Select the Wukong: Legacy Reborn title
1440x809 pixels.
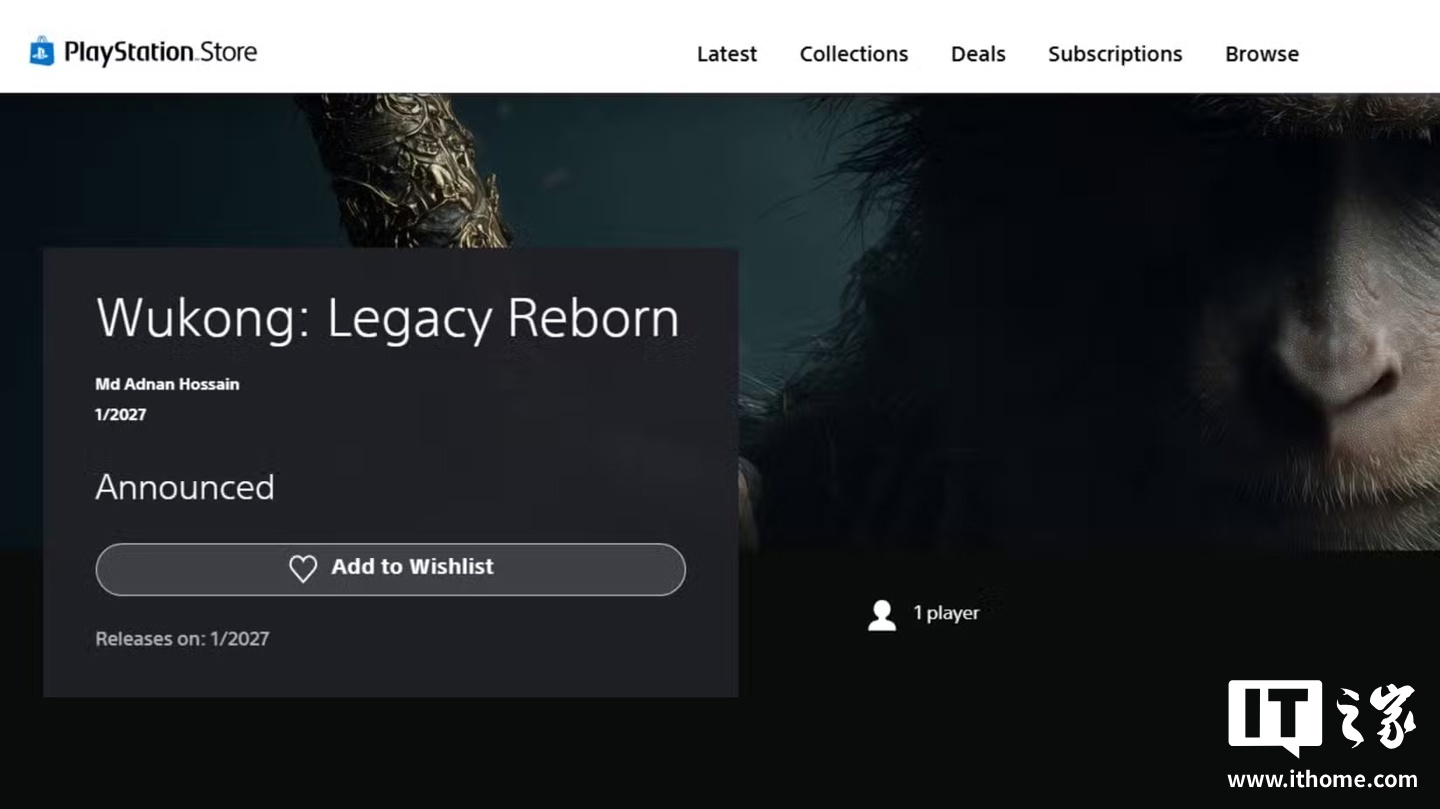coord(388,318)
